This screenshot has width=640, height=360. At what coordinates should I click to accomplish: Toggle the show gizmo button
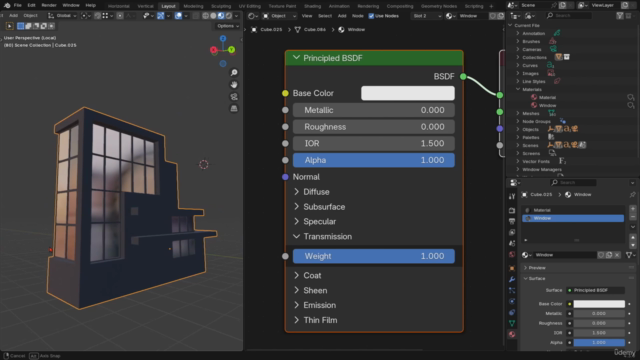click(x=160, y=16)
